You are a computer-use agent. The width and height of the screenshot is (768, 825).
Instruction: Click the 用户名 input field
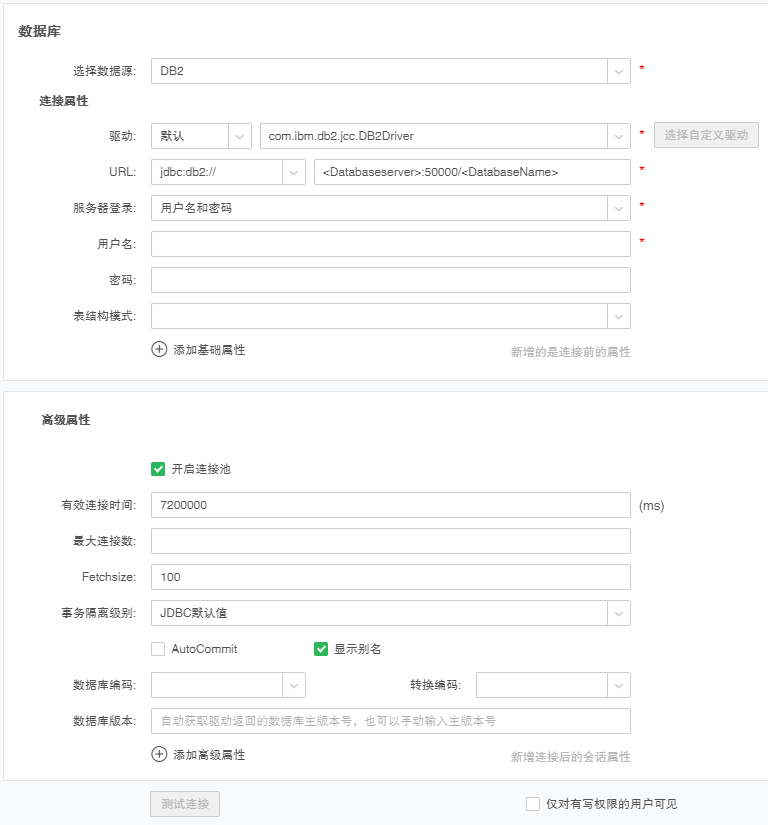[390, 244]
